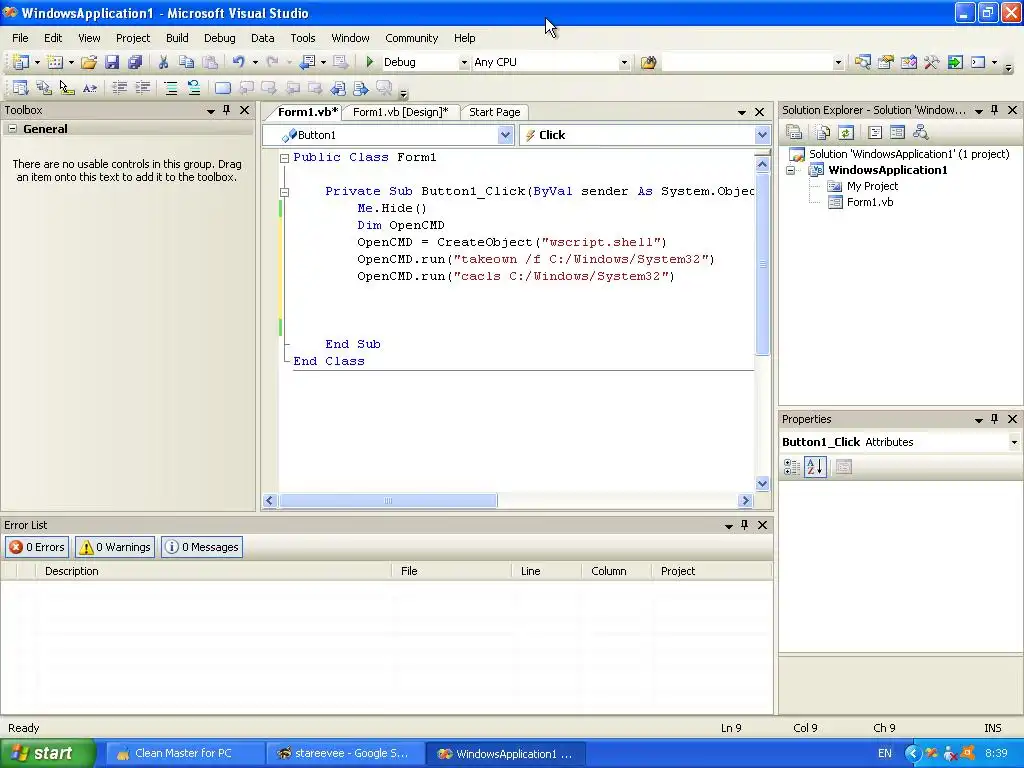
Task: Click the Decrease Line Indent icon
Action: click(120, 88)
